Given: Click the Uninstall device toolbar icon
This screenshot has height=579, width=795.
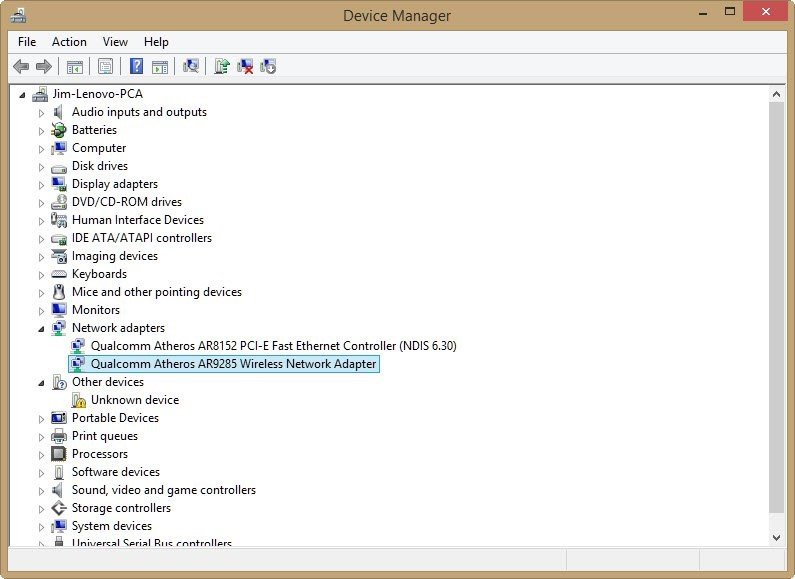Looking at the screenshot, I should click(245, 66).
